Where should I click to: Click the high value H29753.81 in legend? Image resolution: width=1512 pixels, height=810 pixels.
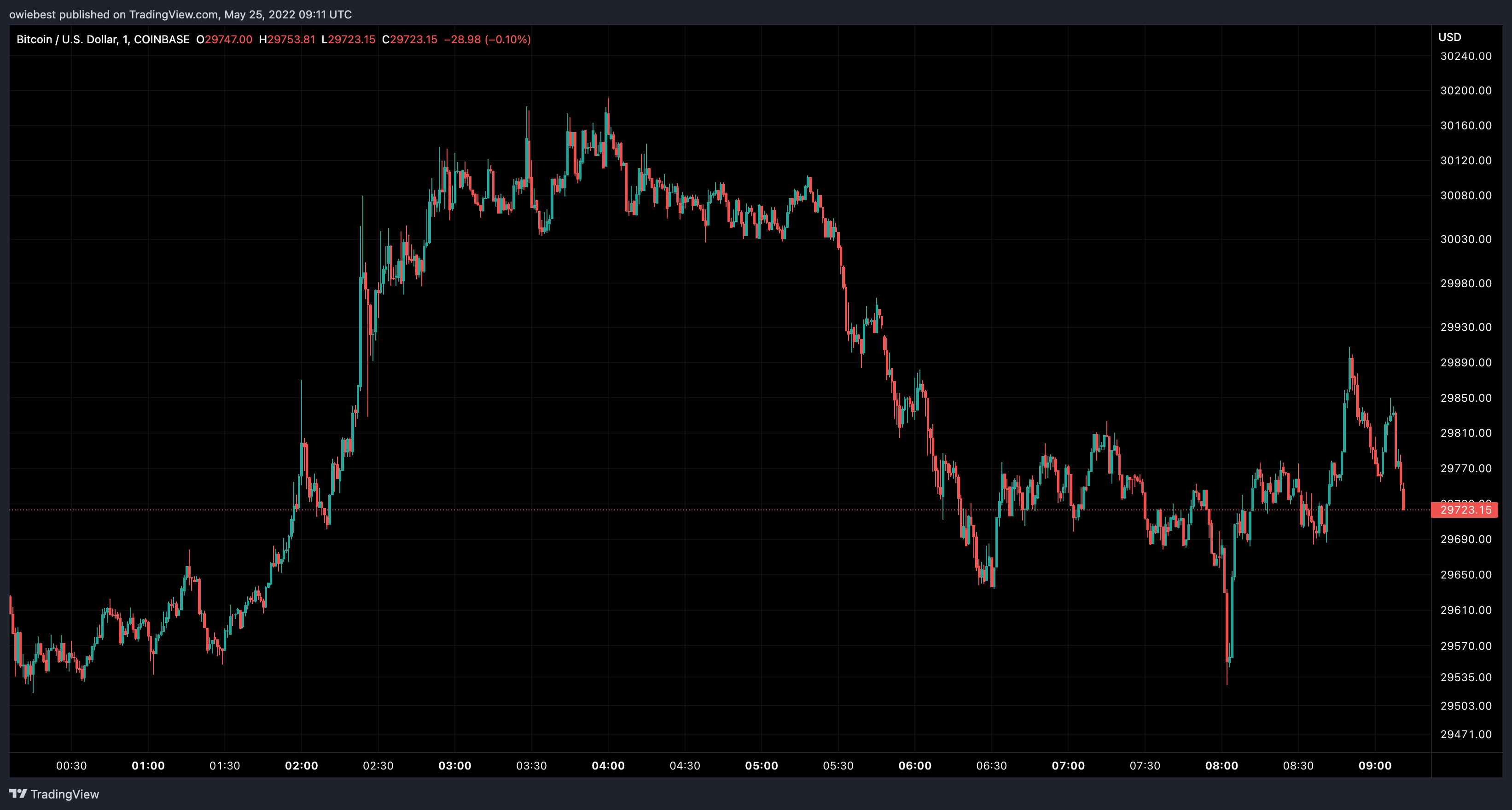pyautogui.click(x=287, y=39)
